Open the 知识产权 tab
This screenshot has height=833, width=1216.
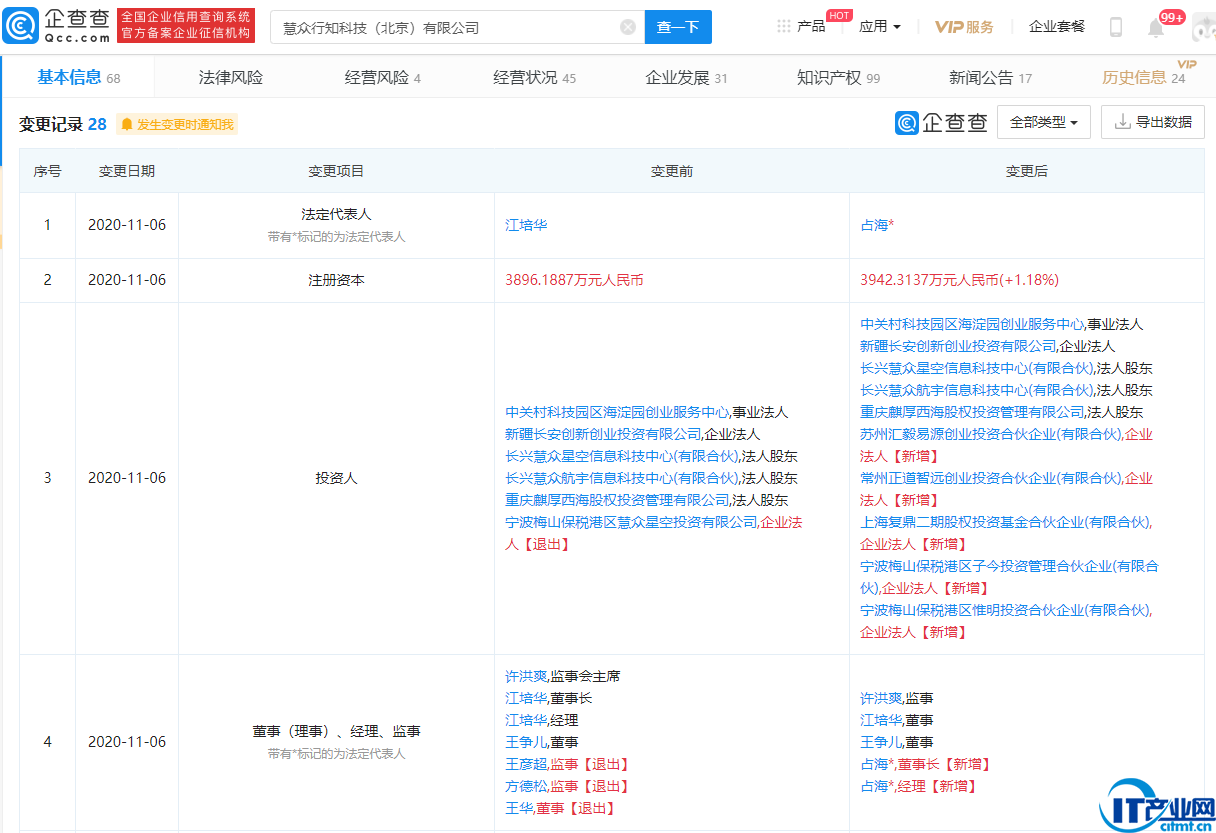point(838,77)
